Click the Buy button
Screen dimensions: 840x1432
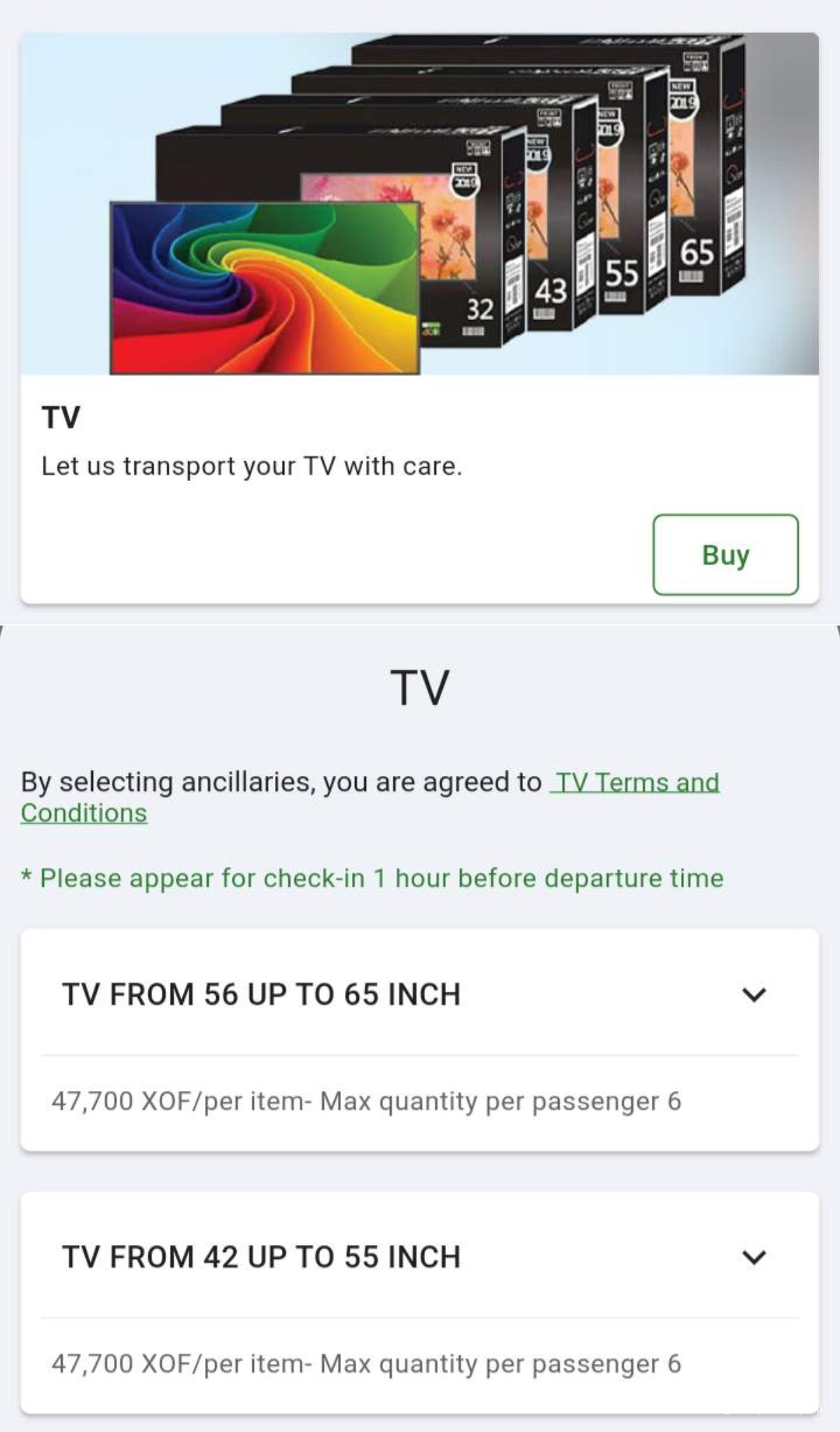tap(725, 555)
